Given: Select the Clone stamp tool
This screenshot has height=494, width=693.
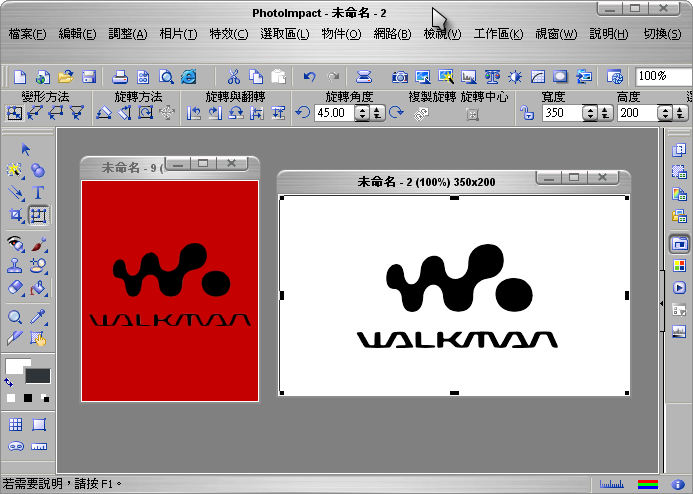Looking at the screenshot, I should [x=15, y=266].
